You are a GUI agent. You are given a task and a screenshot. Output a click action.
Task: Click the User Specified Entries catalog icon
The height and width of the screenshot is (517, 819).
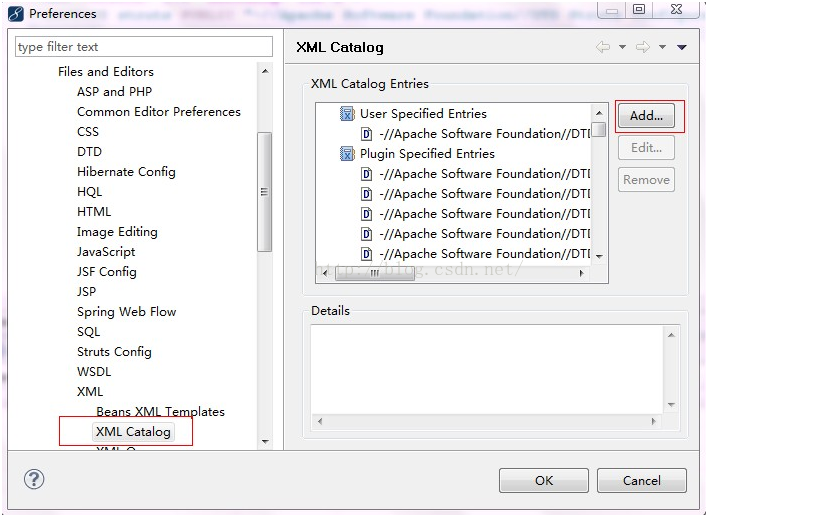click(x=347, y=113)
